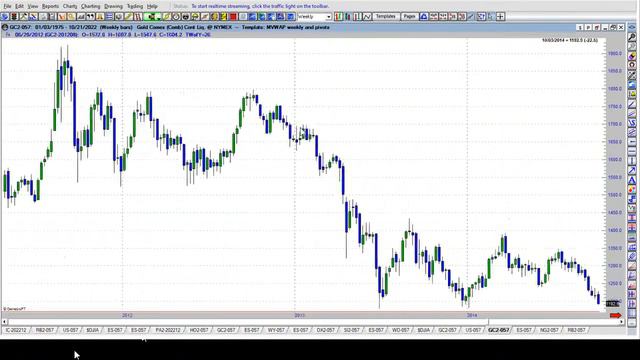
Task: Open the View menu
Action: (x=33, y=6)
